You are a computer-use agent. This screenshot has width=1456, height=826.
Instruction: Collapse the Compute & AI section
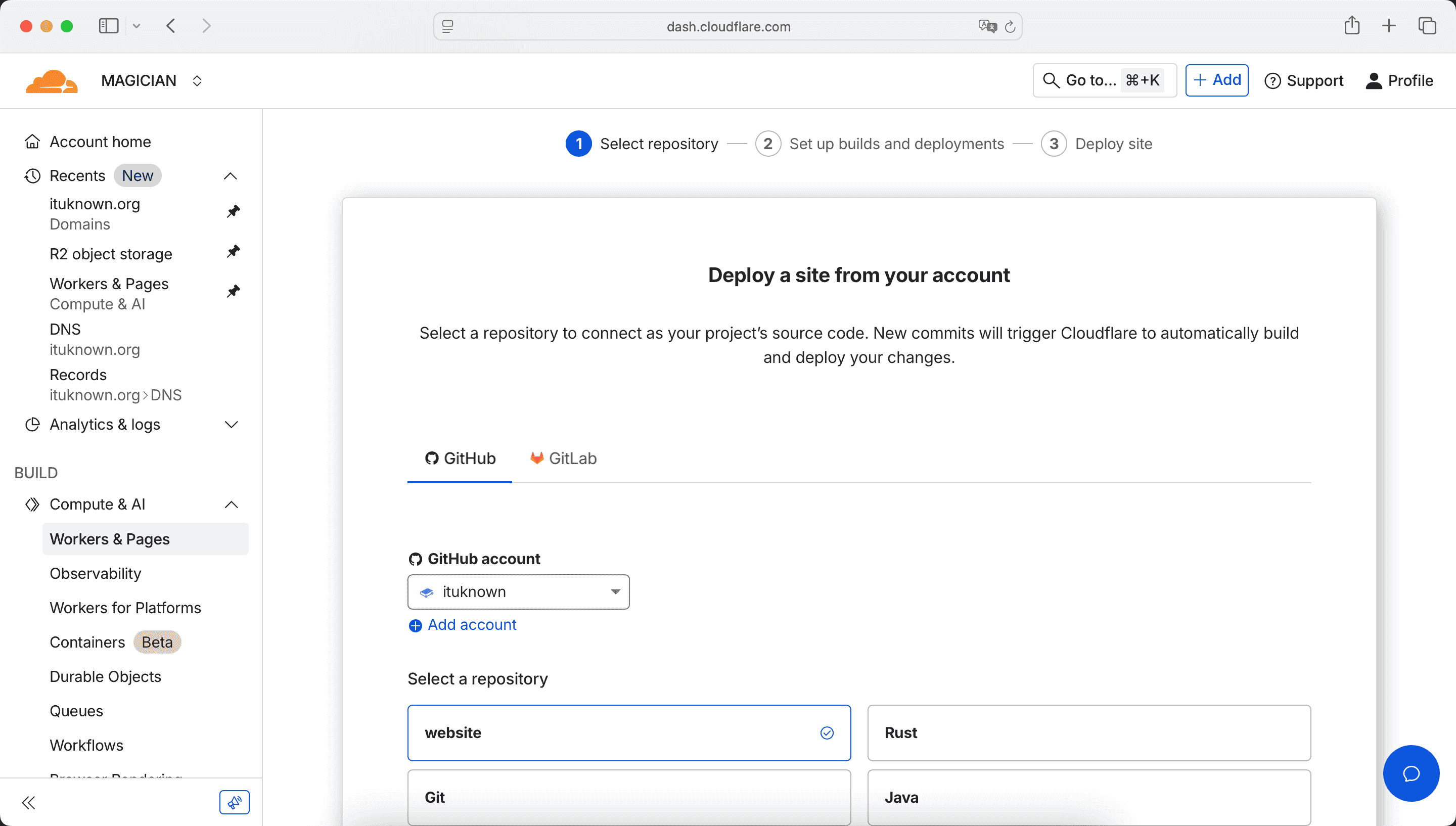231,504
